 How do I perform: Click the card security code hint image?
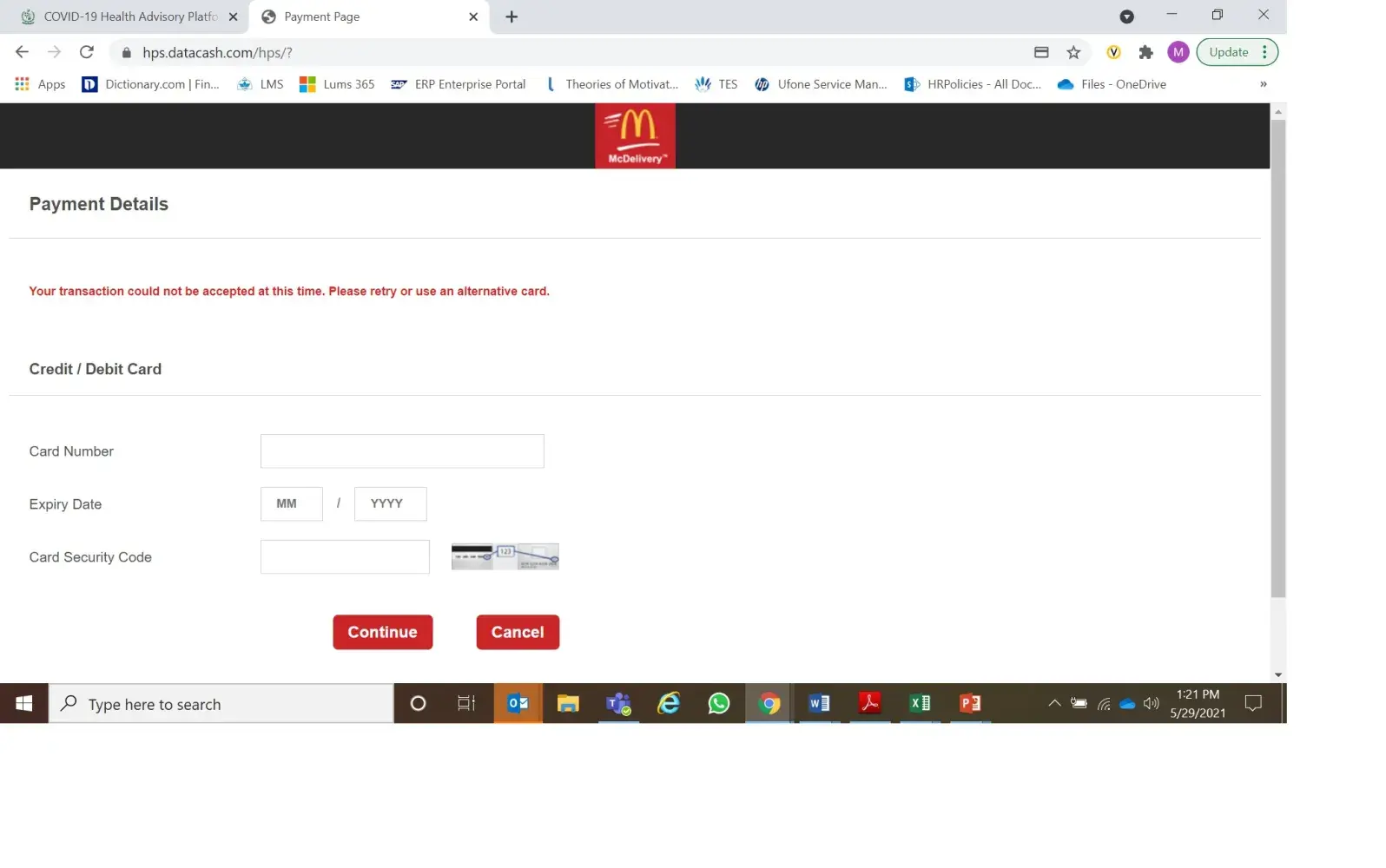(505, 556)
